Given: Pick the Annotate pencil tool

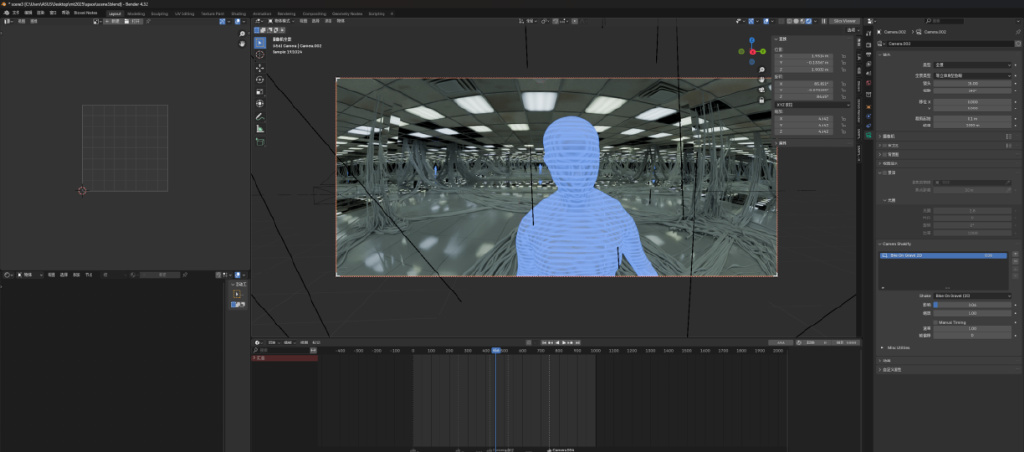Looking at the screenshot, I should [260, 117].
